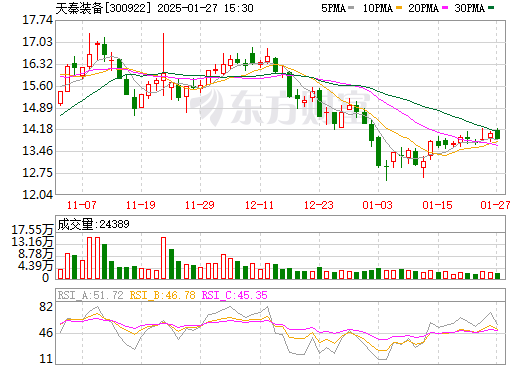Viewport: 520px width, 365px height.
Task: Click the 13.46 price axis label
Action: [x=37, y=151]
